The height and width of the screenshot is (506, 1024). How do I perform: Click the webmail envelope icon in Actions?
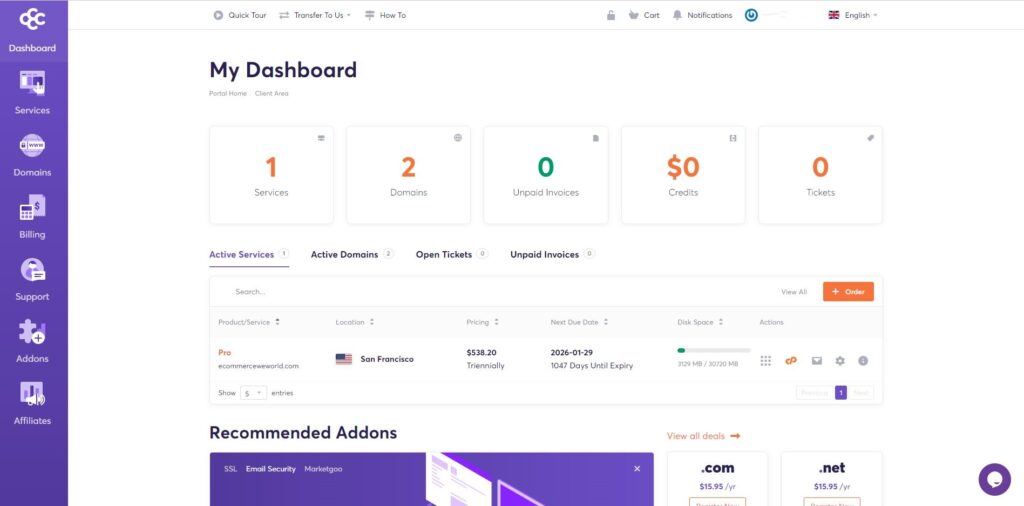coord(816,360)
